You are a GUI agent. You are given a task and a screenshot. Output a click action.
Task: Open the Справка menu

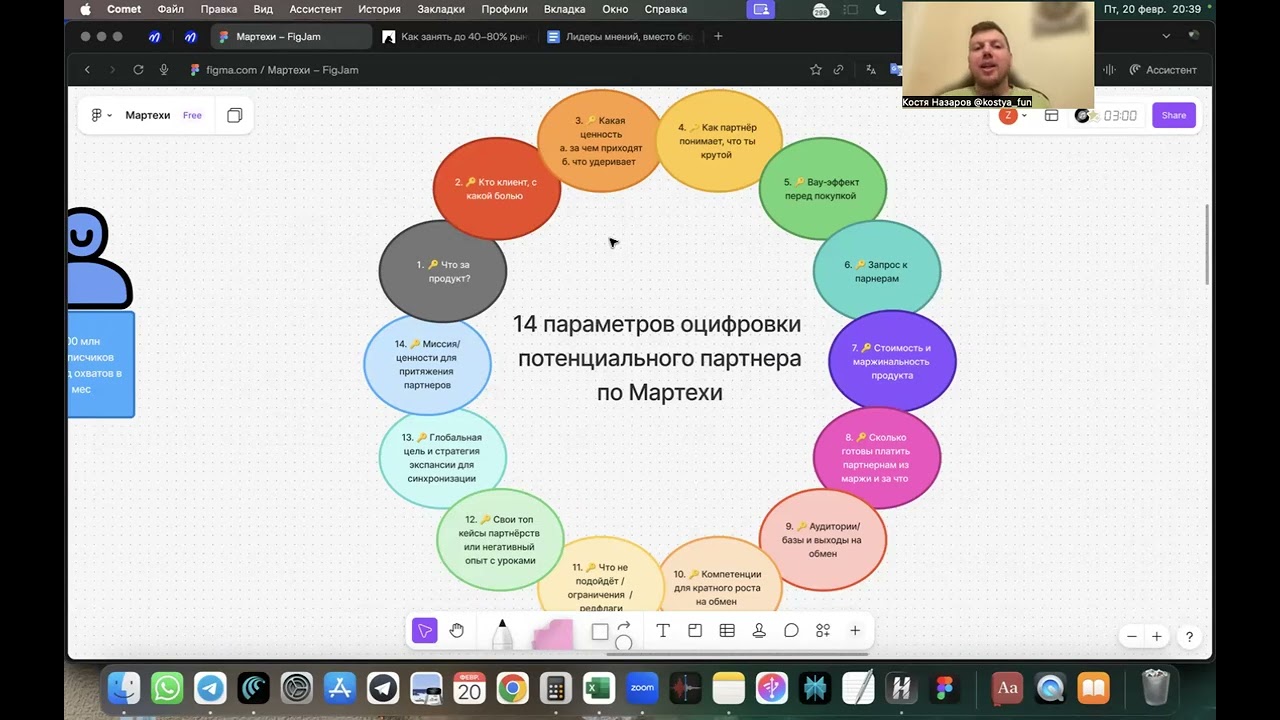(x=666, y=9)
